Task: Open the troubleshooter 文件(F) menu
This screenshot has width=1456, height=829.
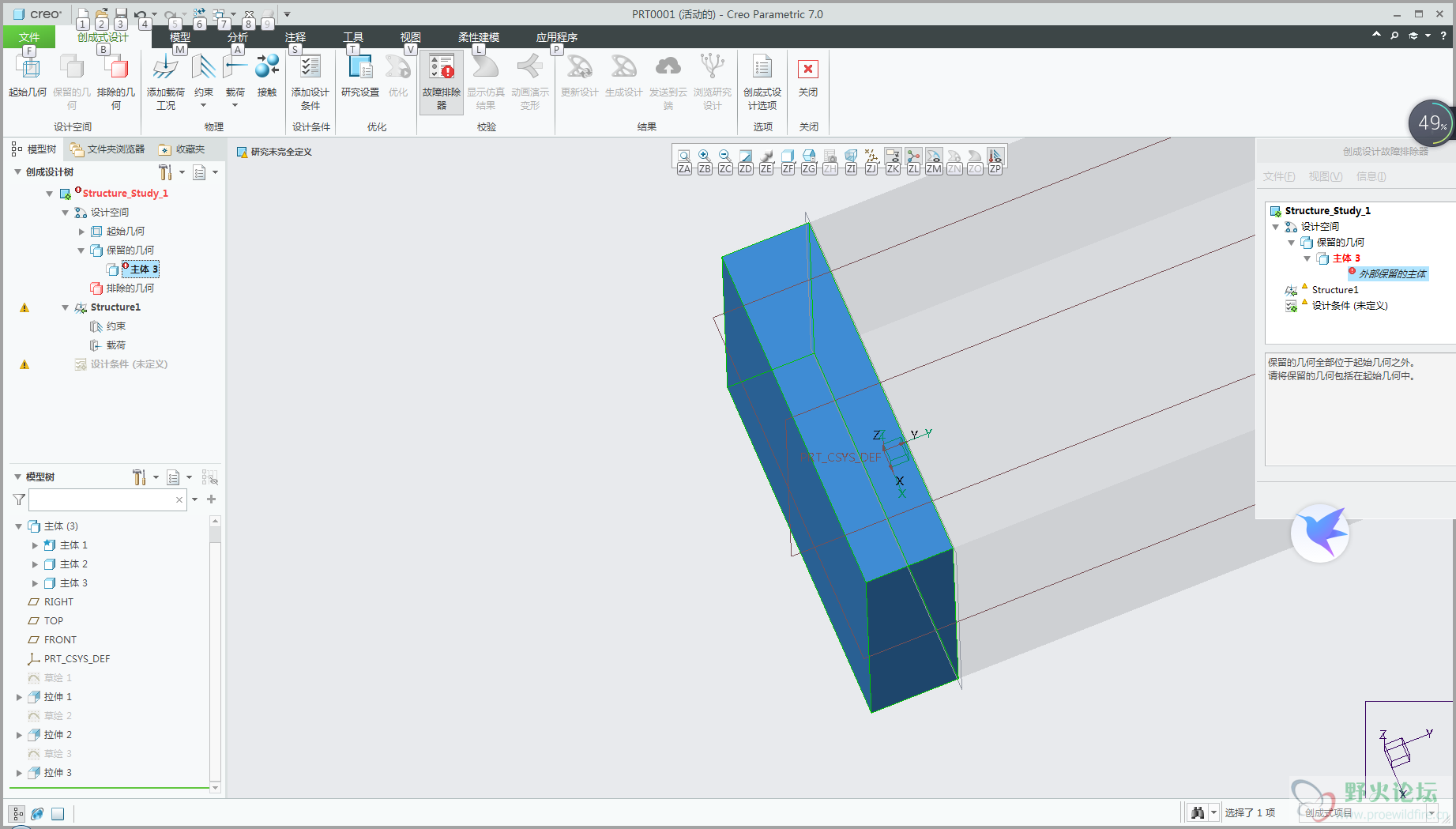Action: click(1279, 176)
